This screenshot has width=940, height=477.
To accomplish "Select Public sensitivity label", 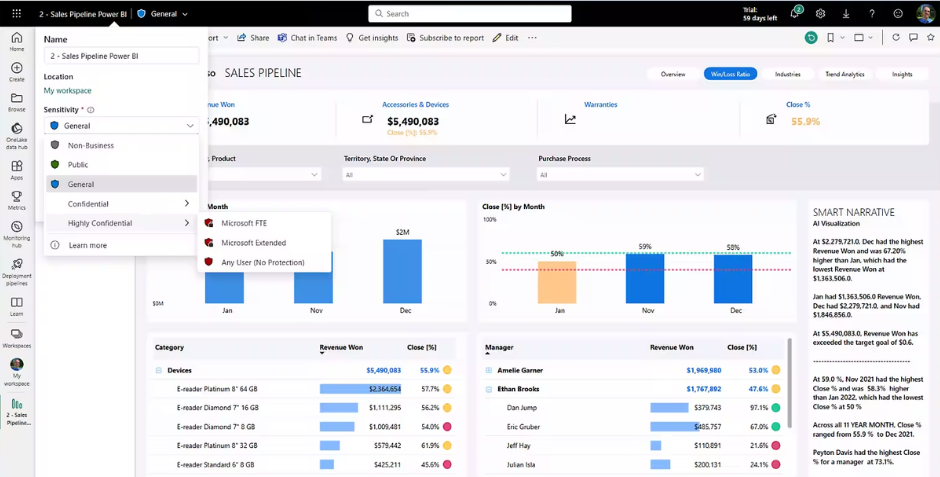I will (x=122, y=164).
